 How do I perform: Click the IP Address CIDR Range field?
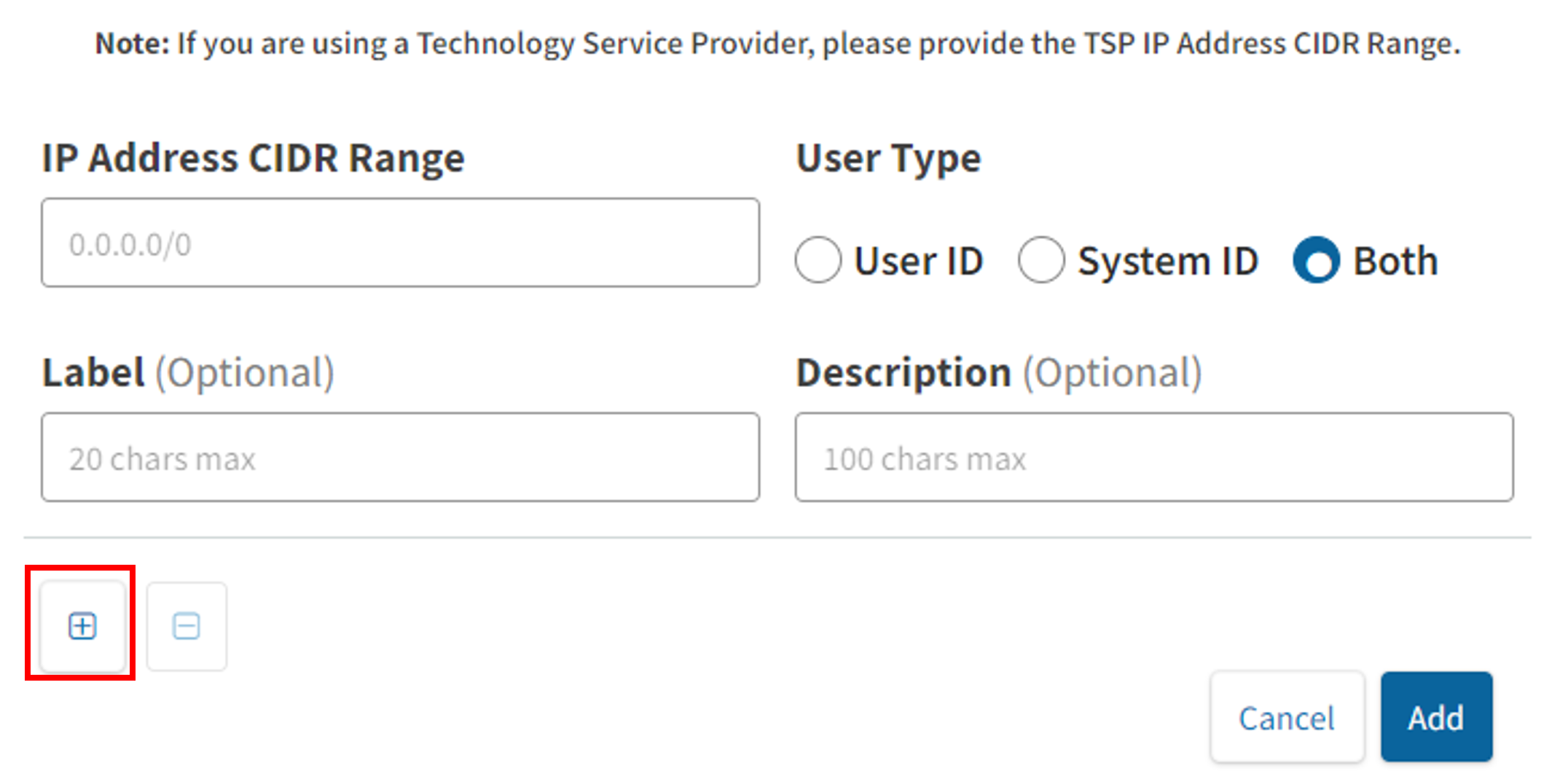coord(401,243)
